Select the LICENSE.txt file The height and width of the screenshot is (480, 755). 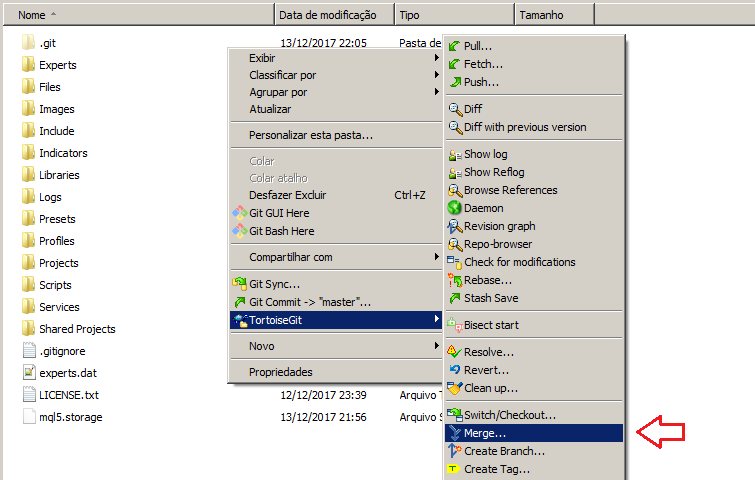(x=61, y=395)
